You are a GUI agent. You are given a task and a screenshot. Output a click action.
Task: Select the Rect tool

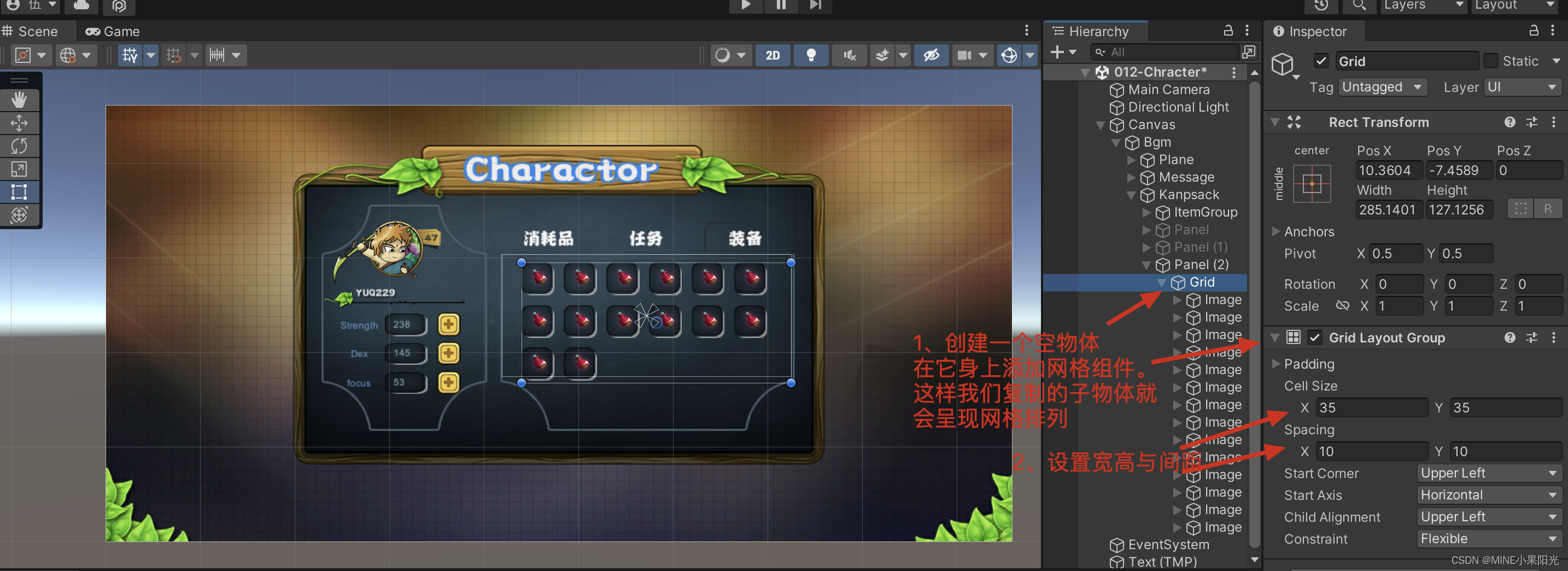[x=20, y=193]
